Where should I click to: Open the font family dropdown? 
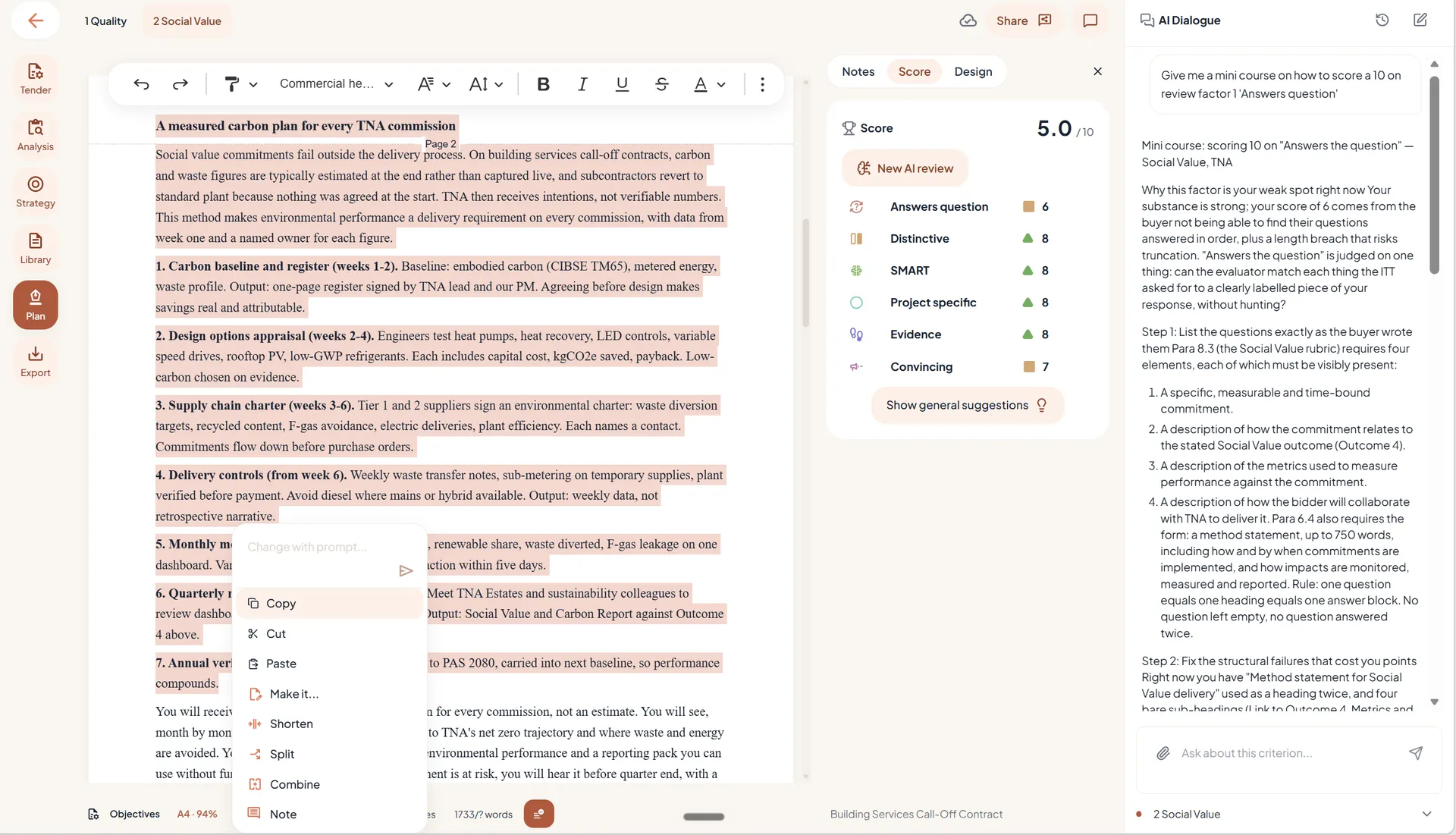(x=434, y=84)
